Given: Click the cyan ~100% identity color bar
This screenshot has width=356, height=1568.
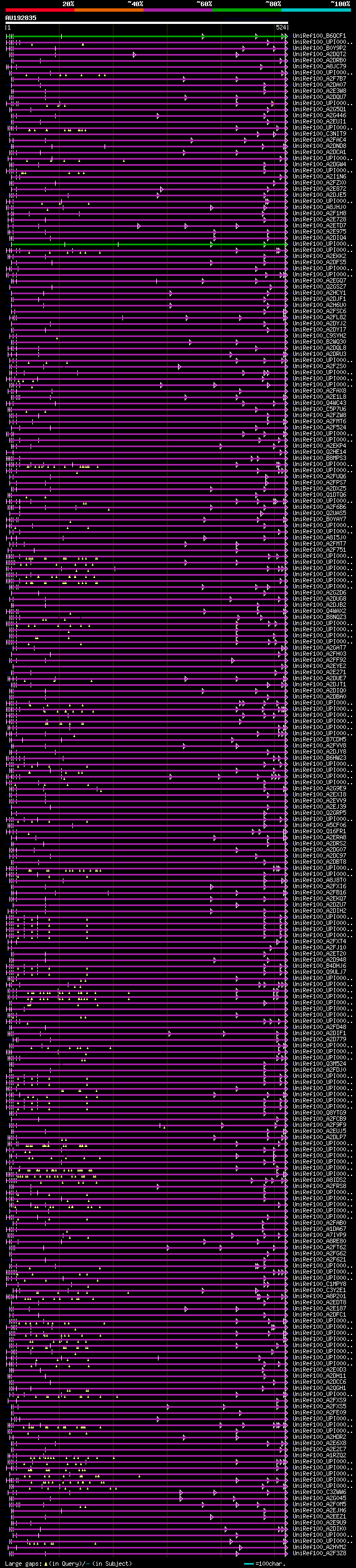Looking at the screenshot, I should (316, 10).
